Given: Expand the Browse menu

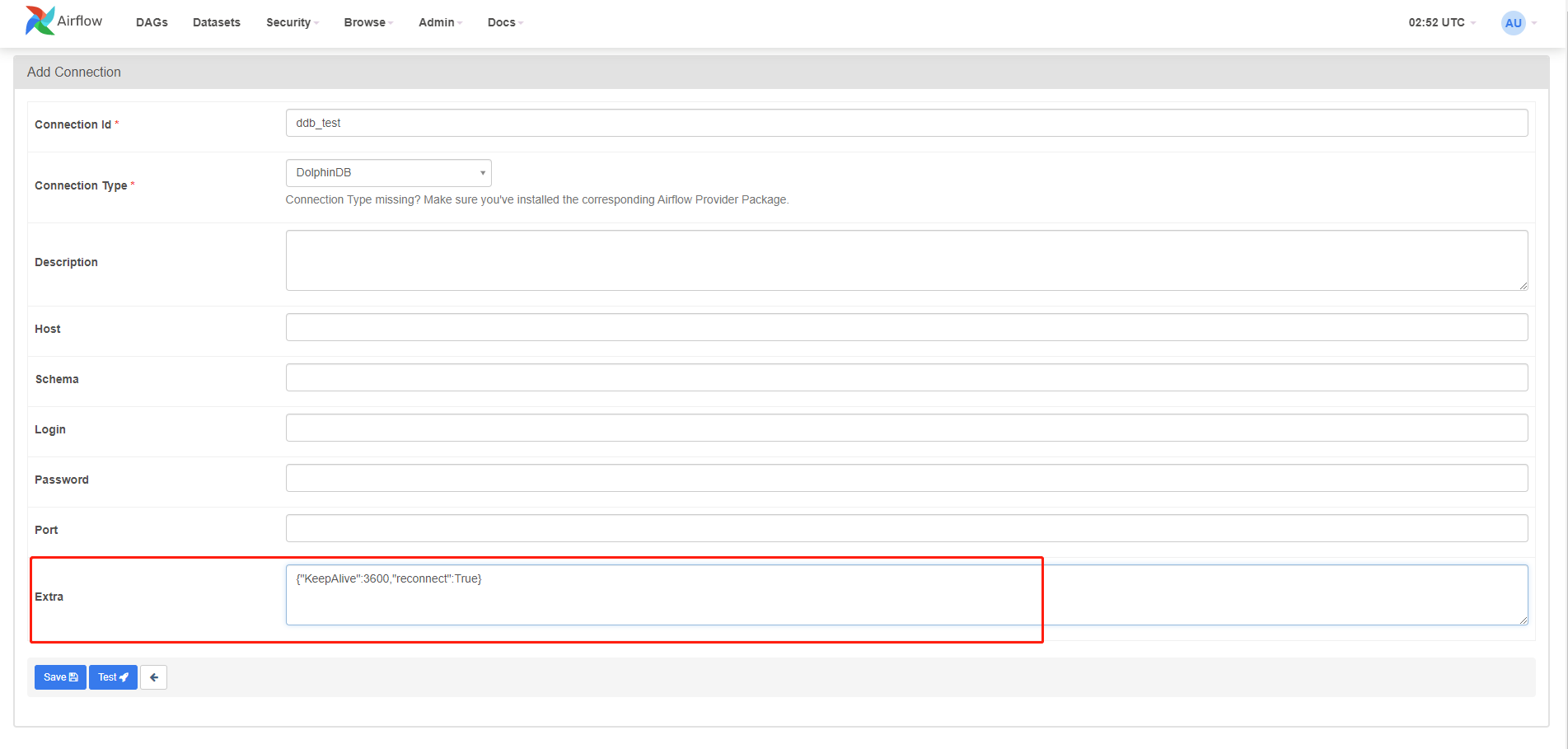Looking at the screenshot, I should click(x=367, y=22).
